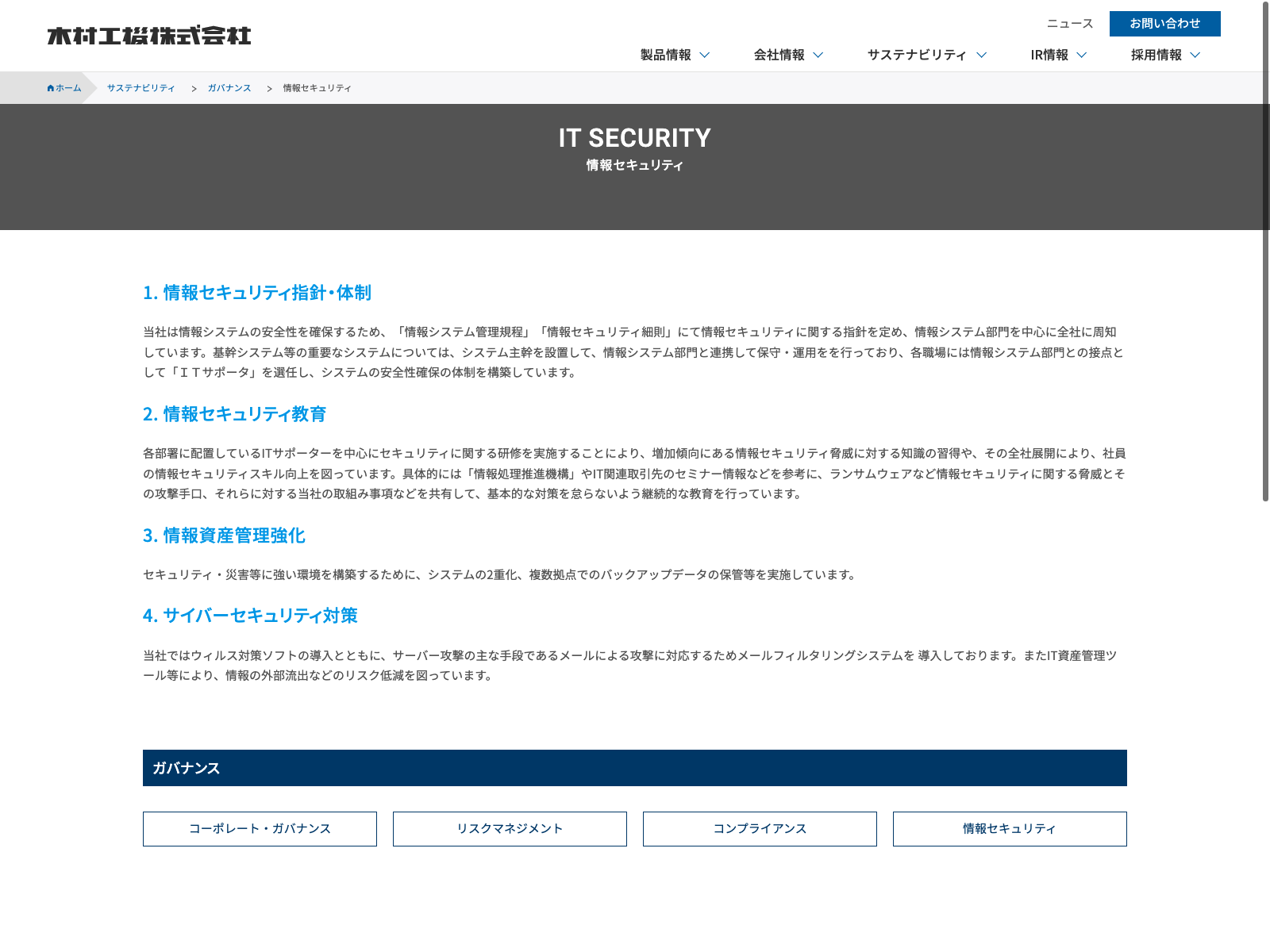Go to ガバナンス breadcrumb link

[x=229, y=88]
